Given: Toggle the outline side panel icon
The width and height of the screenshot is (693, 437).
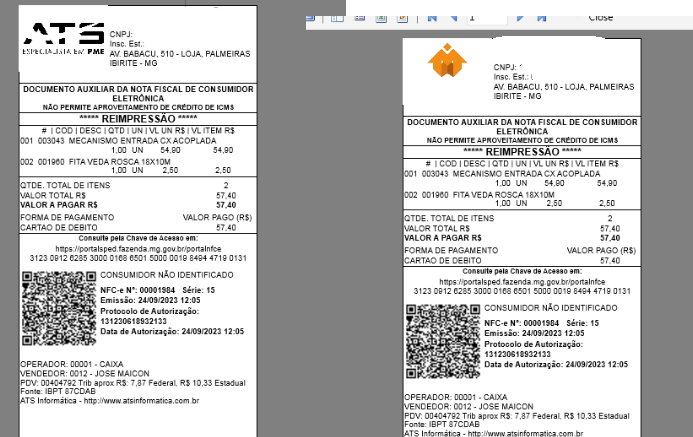Looking at the screenshot, I should [x=337, y=18].
